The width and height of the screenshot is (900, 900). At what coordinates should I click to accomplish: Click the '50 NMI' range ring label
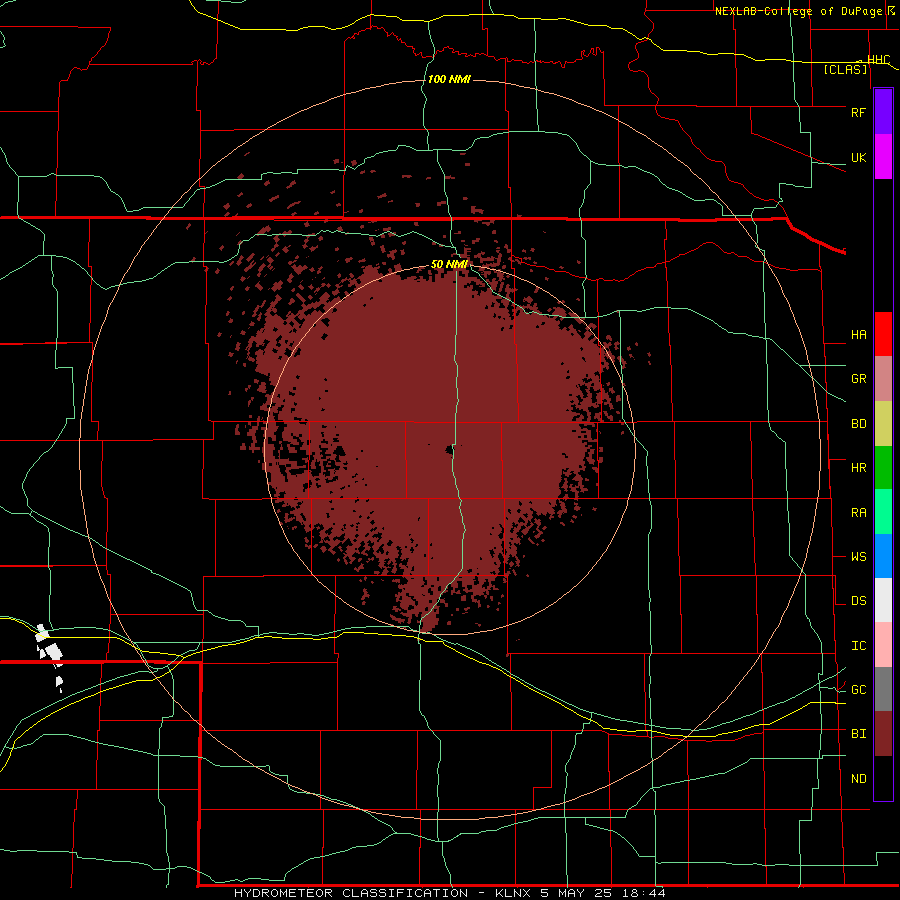[449, 264]
